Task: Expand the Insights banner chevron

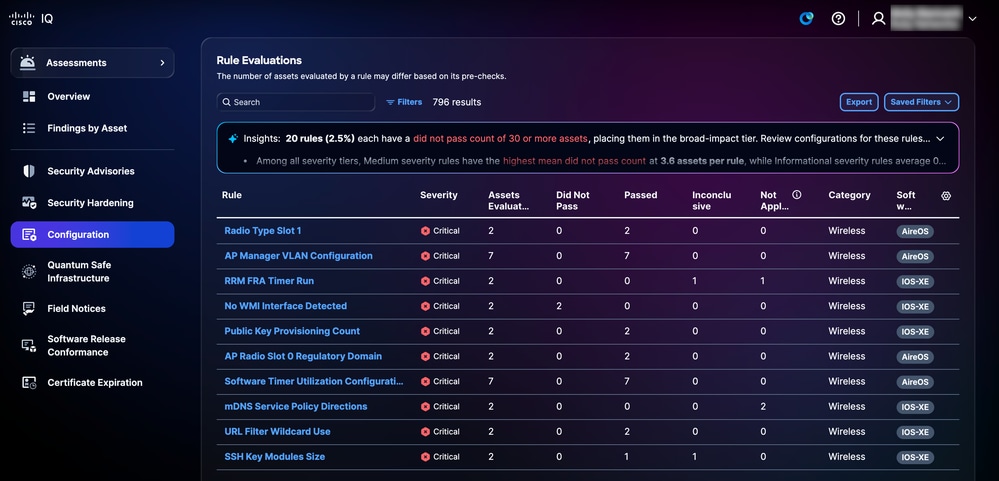Action: [x=940, y=138]
